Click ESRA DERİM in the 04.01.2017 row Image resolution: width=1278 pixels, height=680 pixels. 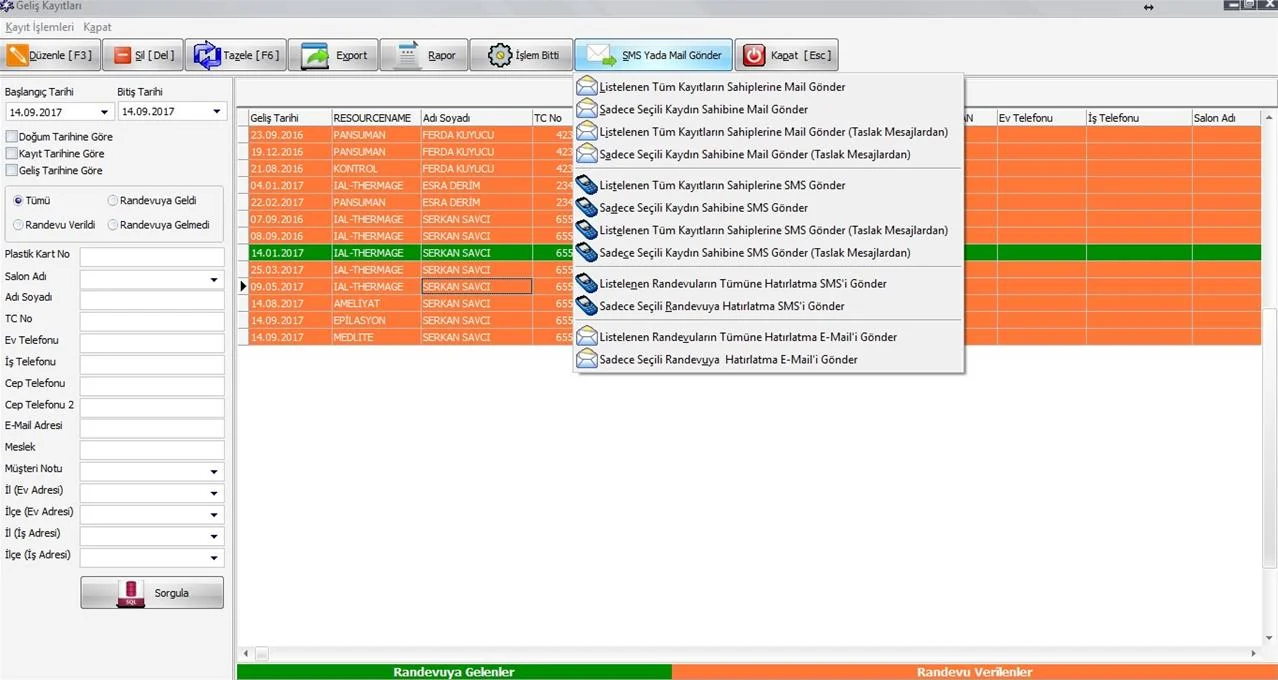476,186
